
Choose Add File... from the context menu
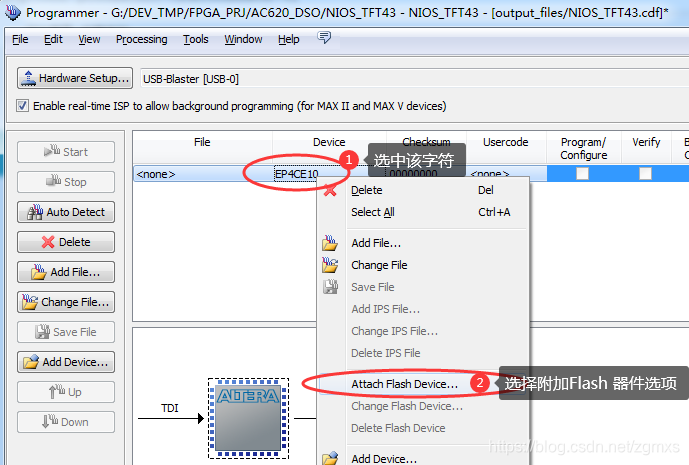[x=423, y=243]
